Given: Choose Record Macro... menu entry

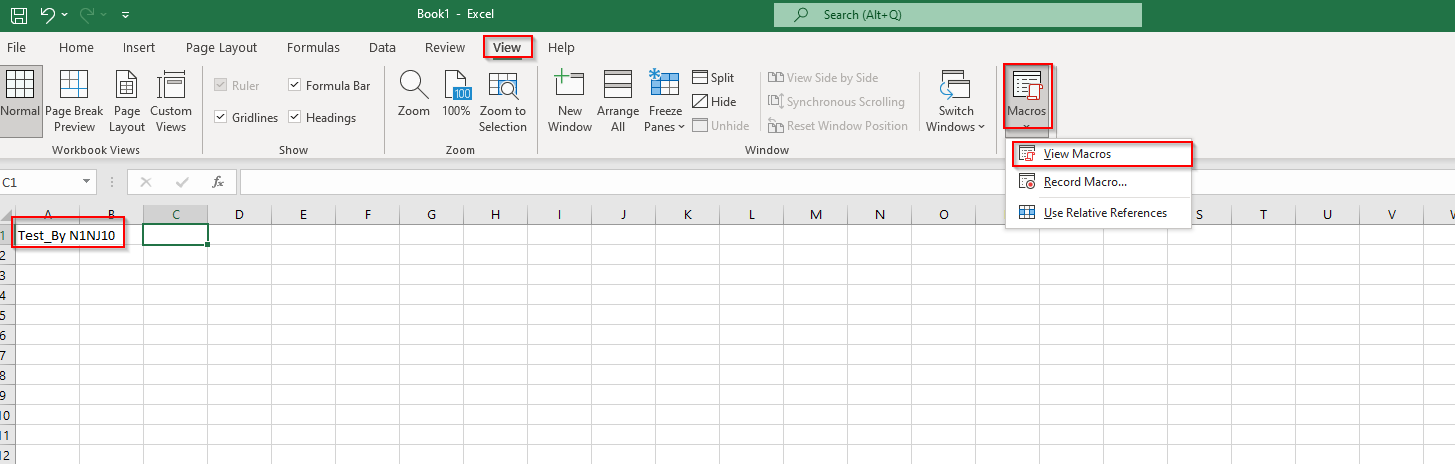Looking at the screenshot, I should (x=1085, y=182).
